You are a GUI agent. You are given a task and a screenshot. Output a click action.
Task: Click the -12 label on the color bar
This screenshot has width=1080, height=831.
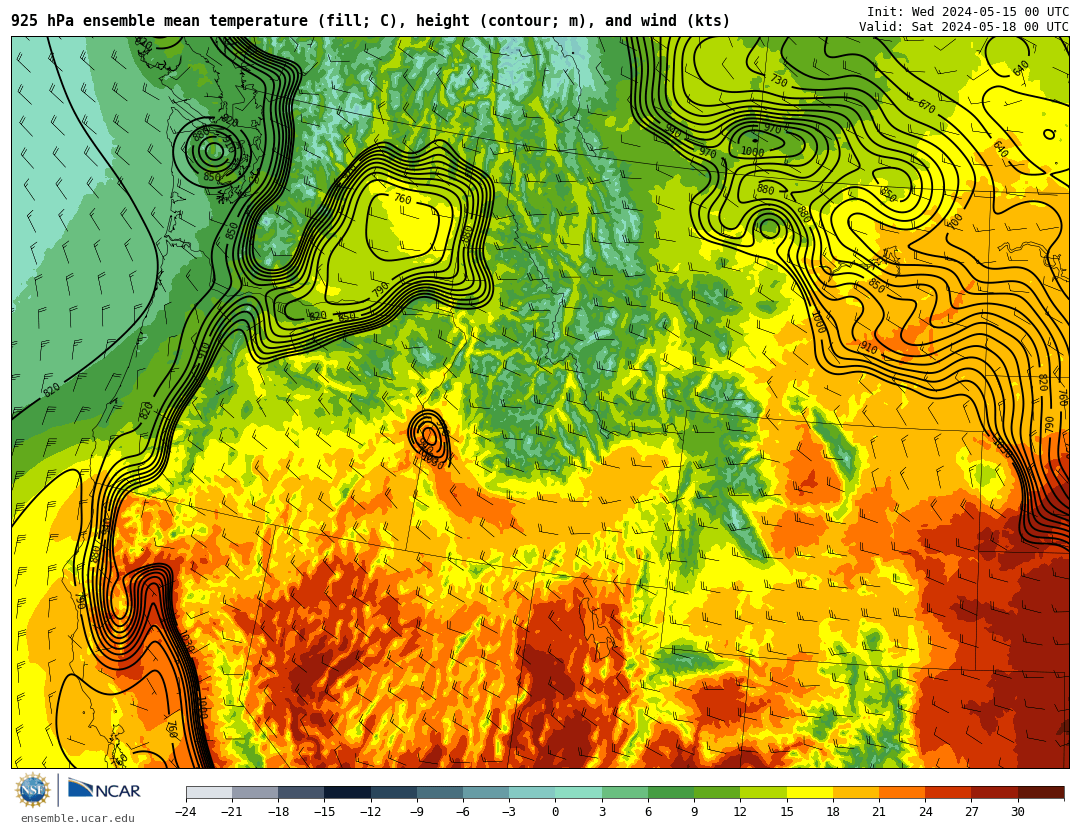371,812
